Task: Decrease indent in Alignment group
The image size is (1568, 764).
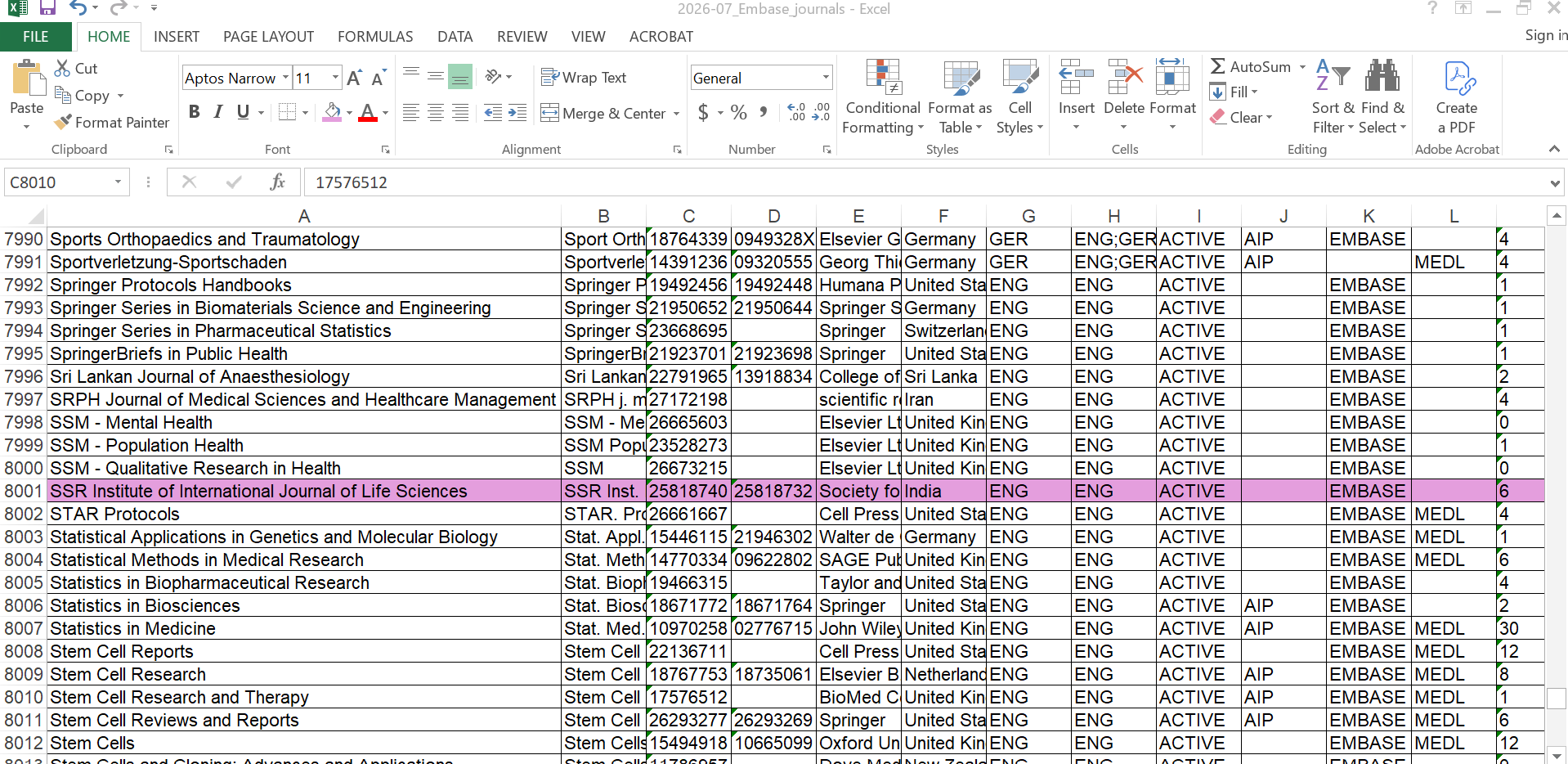Action: (493, 113)
